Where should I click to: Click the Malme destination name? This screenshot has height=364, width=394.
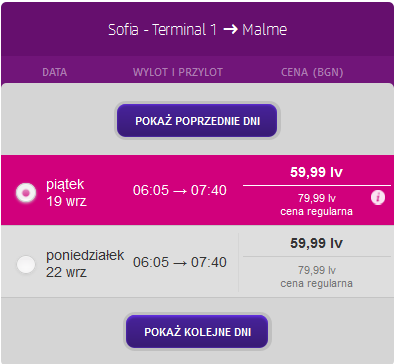tap(264, 29)
